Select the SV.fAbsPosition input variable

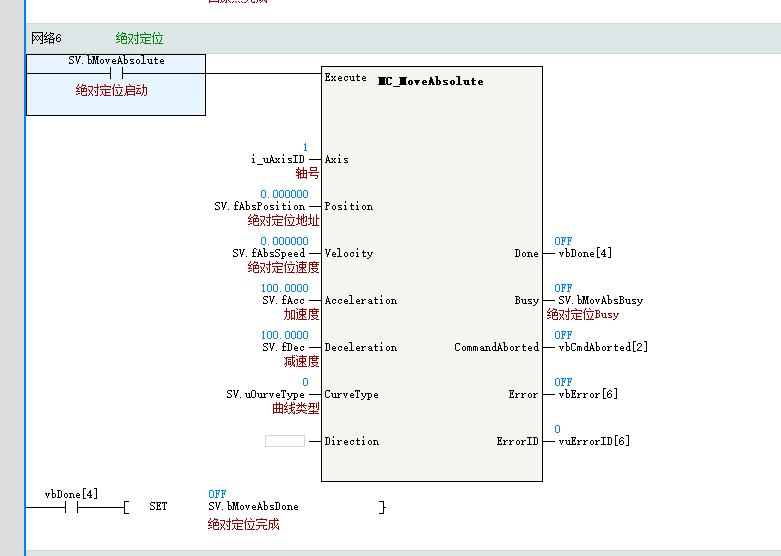click(x=259, y=206)
